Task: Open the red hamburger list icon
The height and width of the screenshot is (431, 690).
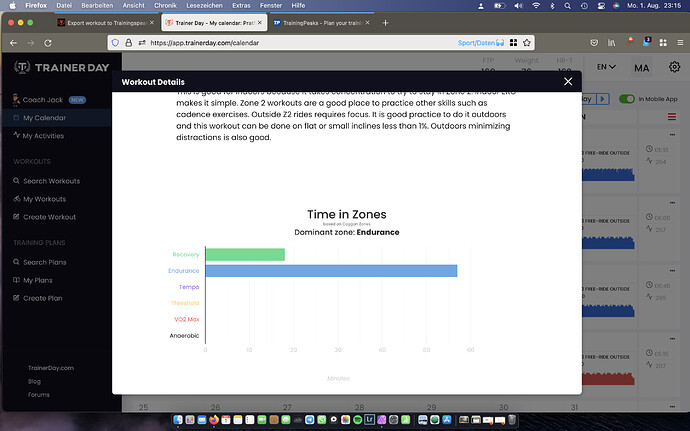Action: point(672,117)
